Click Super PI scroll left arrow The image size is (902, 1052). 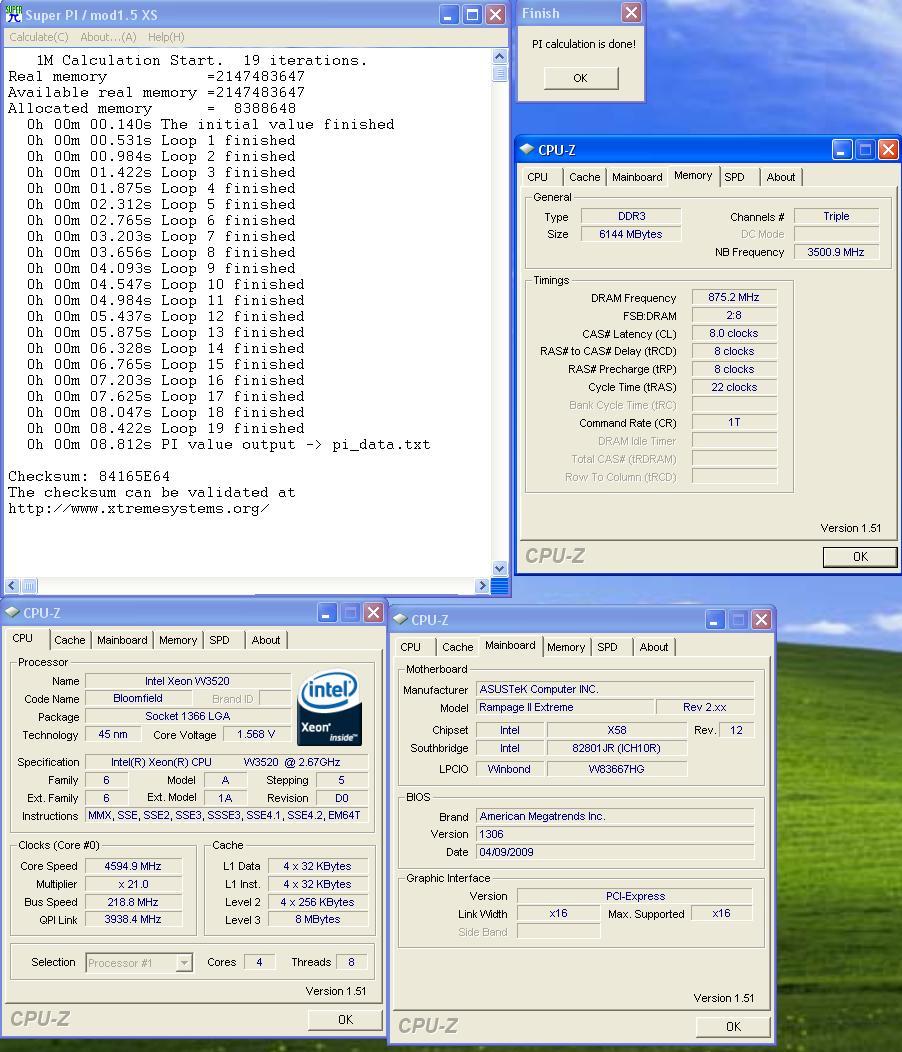tap(12, 585)
